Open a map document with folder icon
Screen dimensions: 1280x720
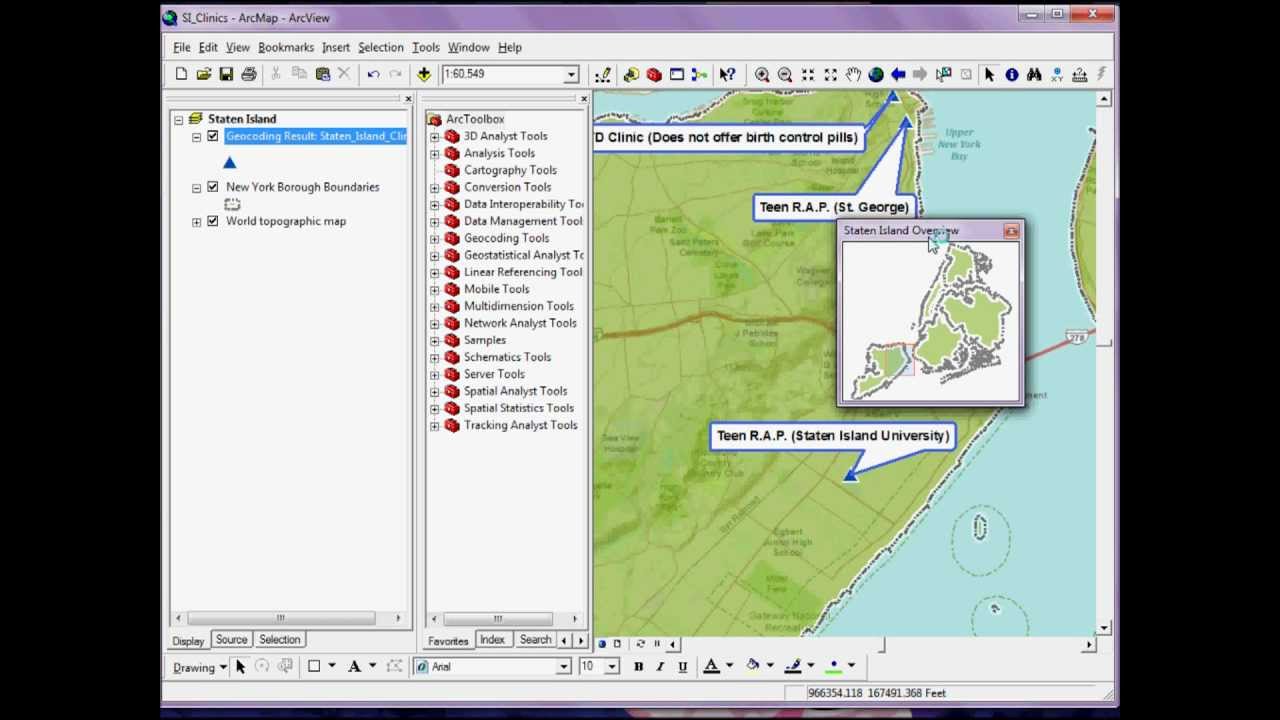204,74
